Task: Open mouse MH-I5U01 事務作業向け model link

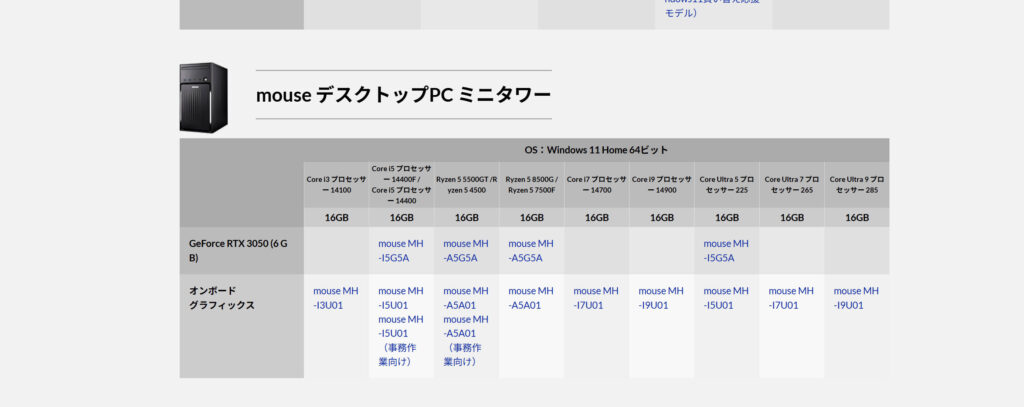Action: pos(401,340)
